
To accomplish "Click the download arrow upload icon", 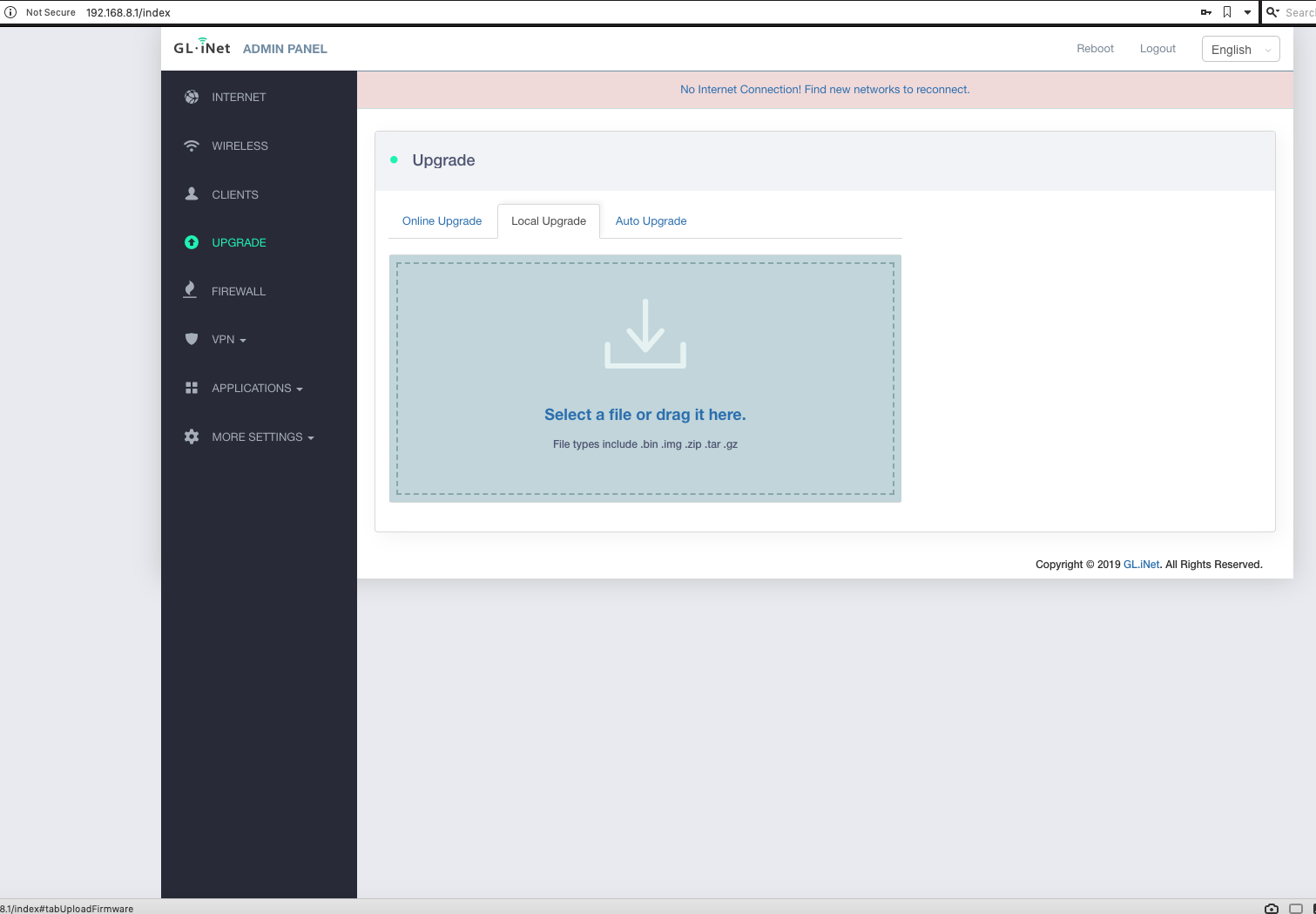I will [645, 334].
